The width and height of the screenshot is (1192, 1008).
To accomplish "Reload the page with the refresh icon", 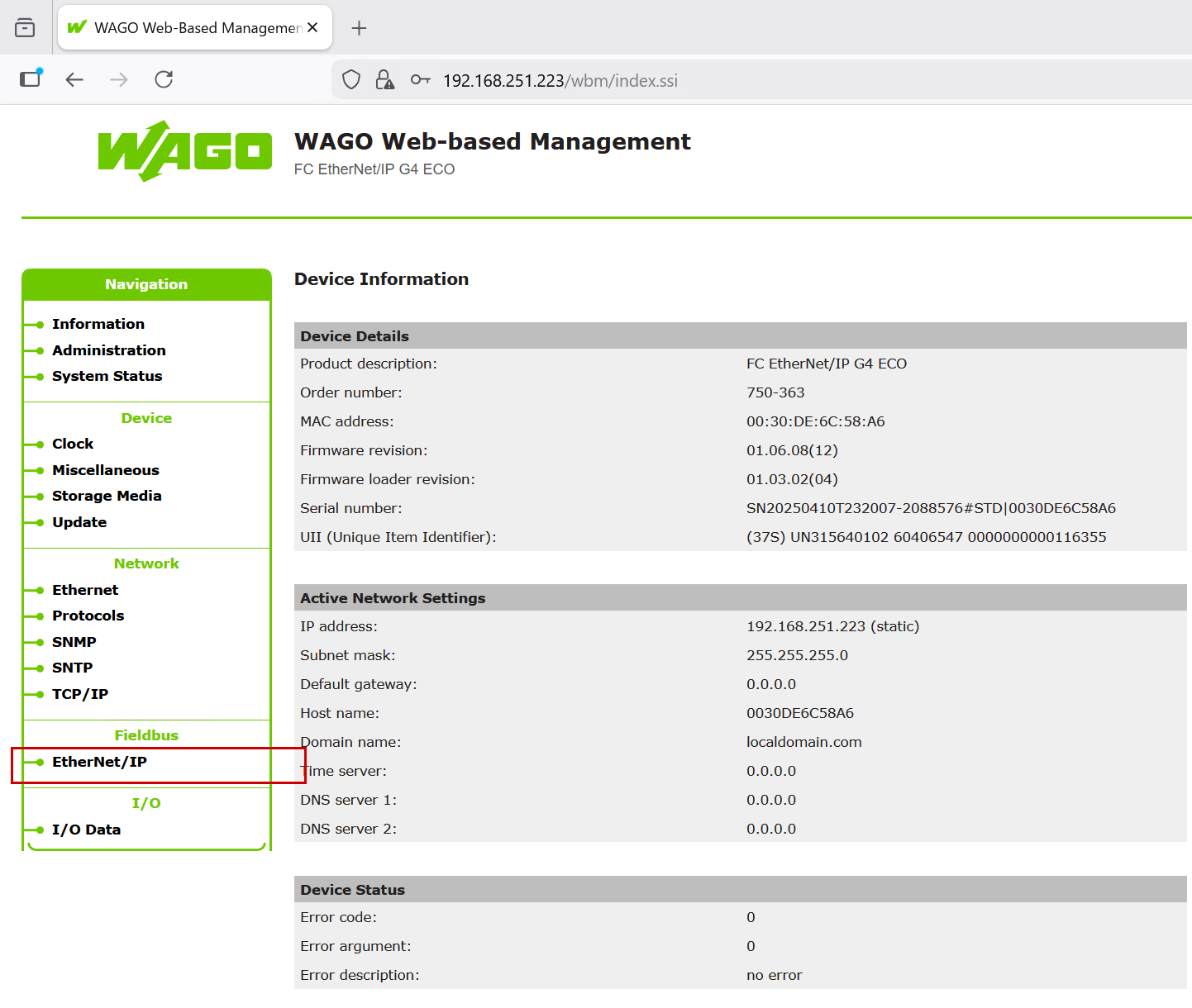I will (x=164, y=79).
